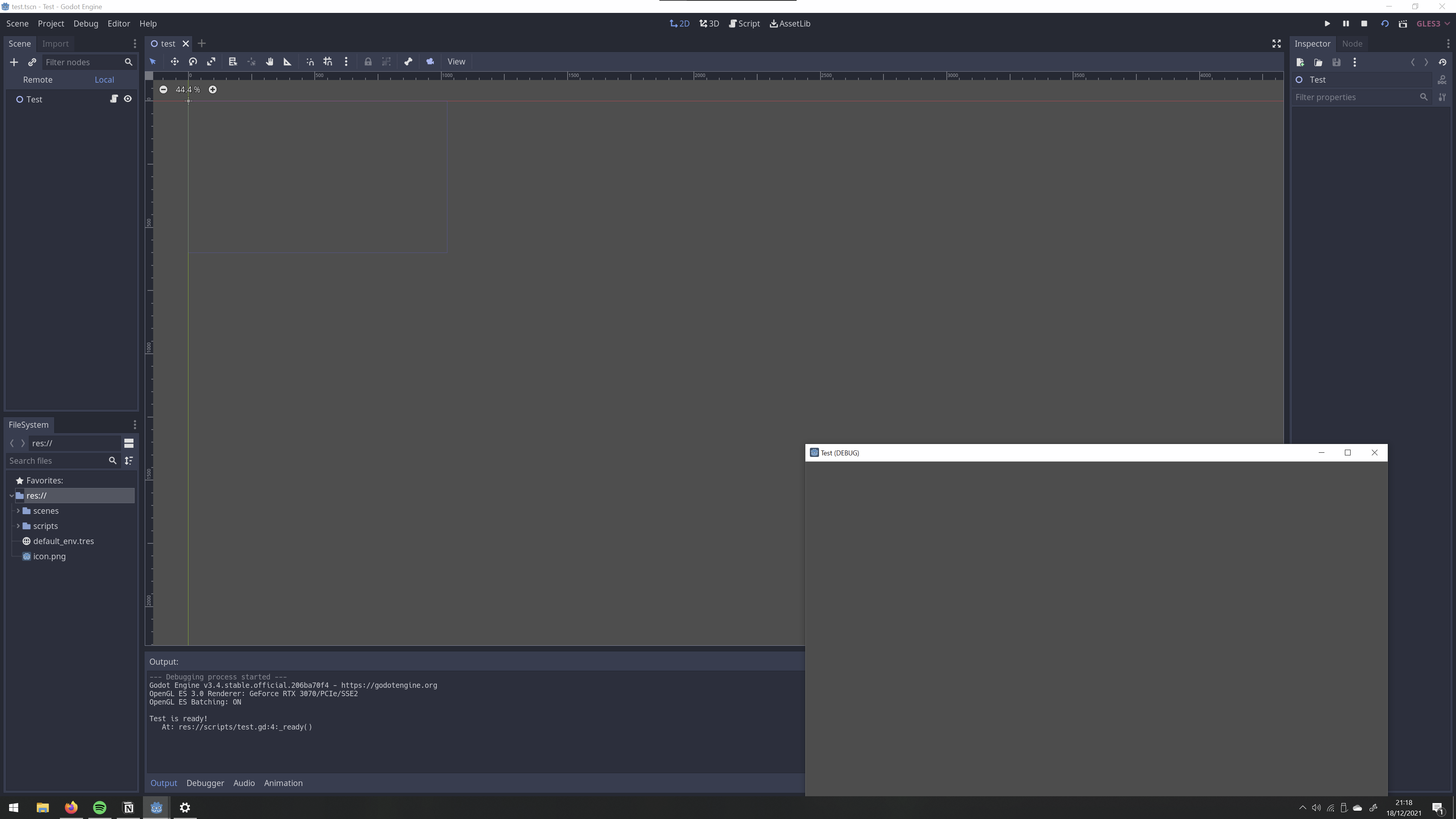Expand the scenes folder in FileSystem
This screenshot has height=819, width=1456.
[x=19, y=510]
